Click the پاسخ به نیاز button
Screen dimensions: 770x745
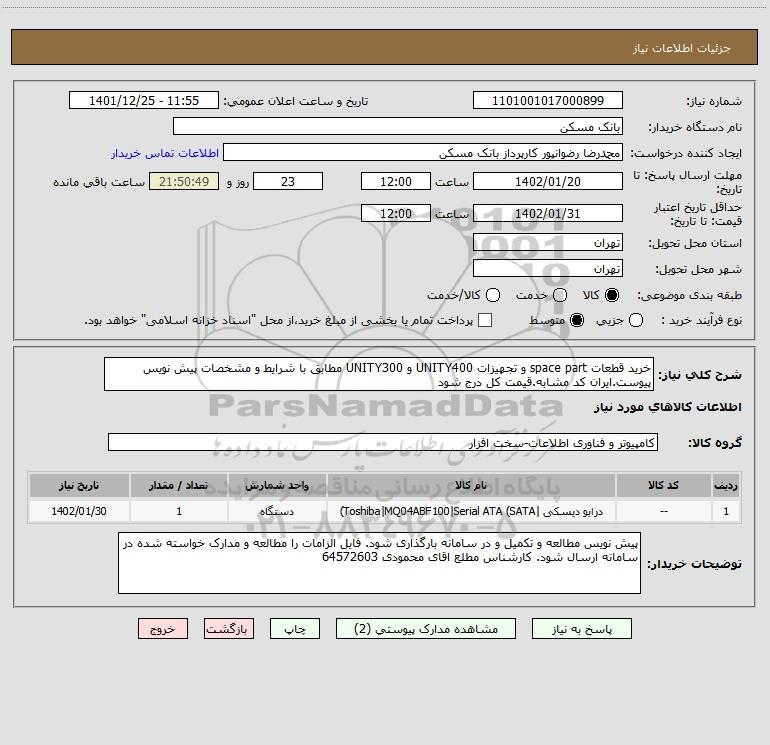coord(582,629)
